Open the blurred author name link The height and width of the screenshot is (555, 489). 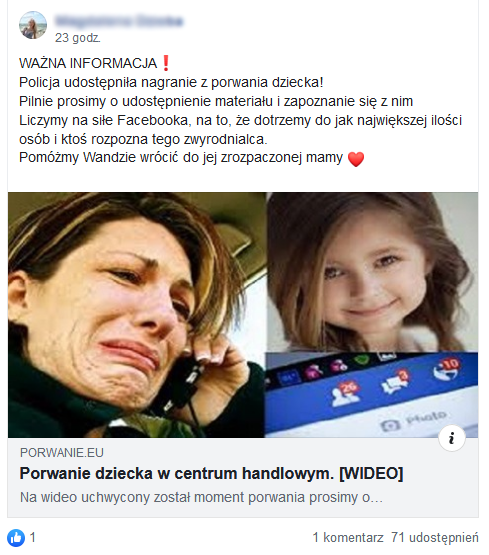119,21
